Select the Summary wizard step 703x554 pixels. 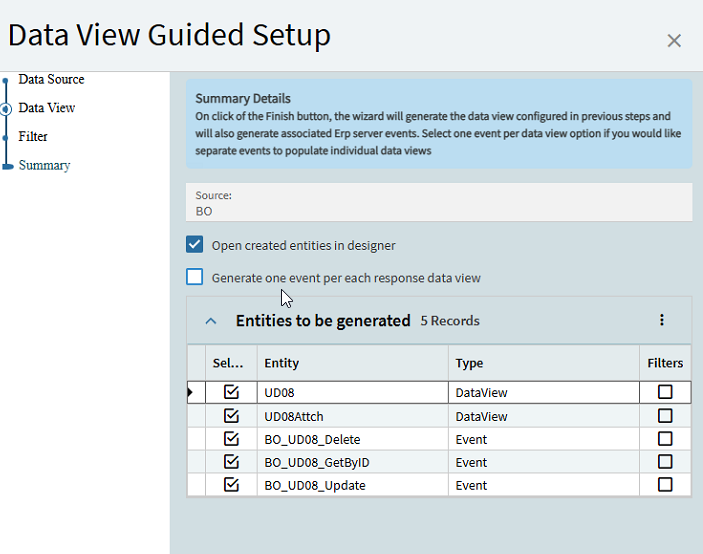[x=44, y=165]
